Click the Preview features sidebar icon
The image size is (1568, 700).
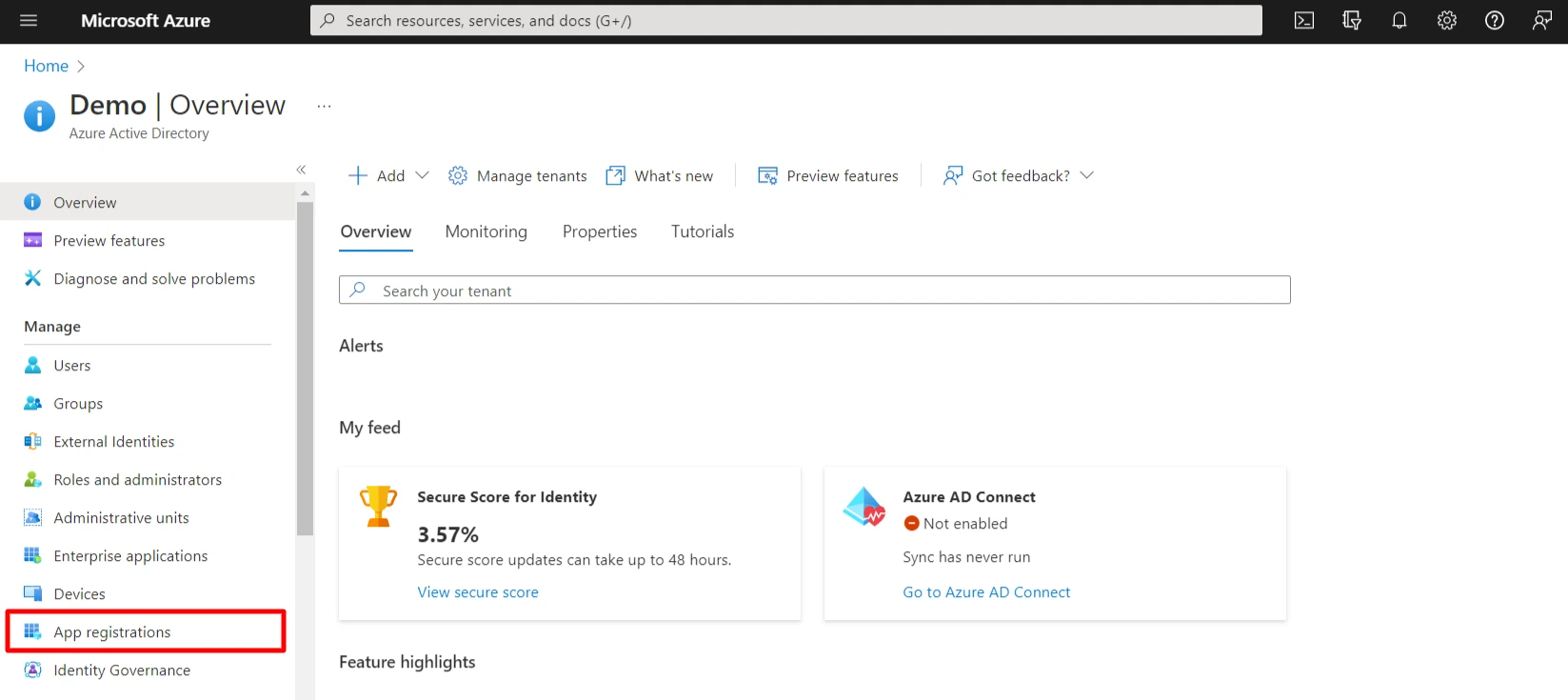[x=32, y=240]
